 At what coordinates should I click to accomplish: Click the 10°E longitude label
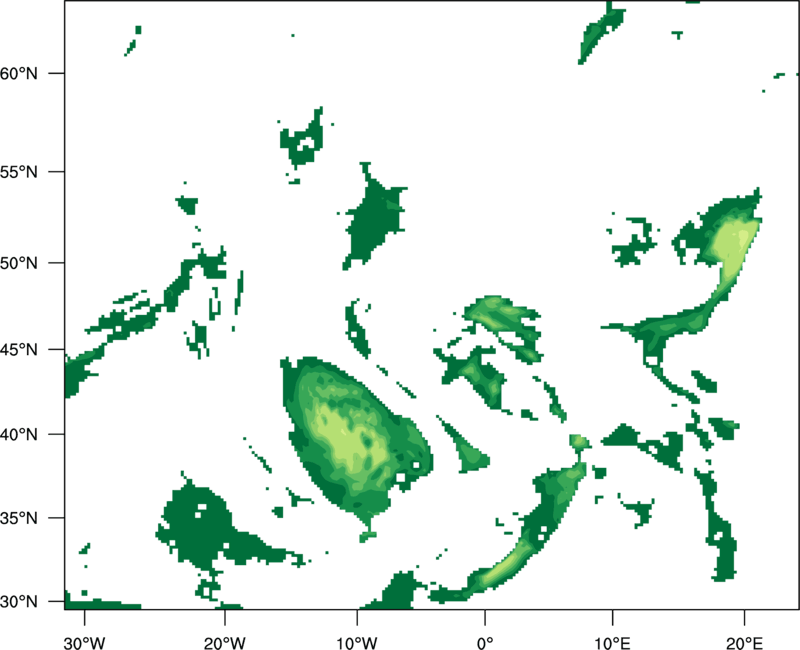click(612, 643)
